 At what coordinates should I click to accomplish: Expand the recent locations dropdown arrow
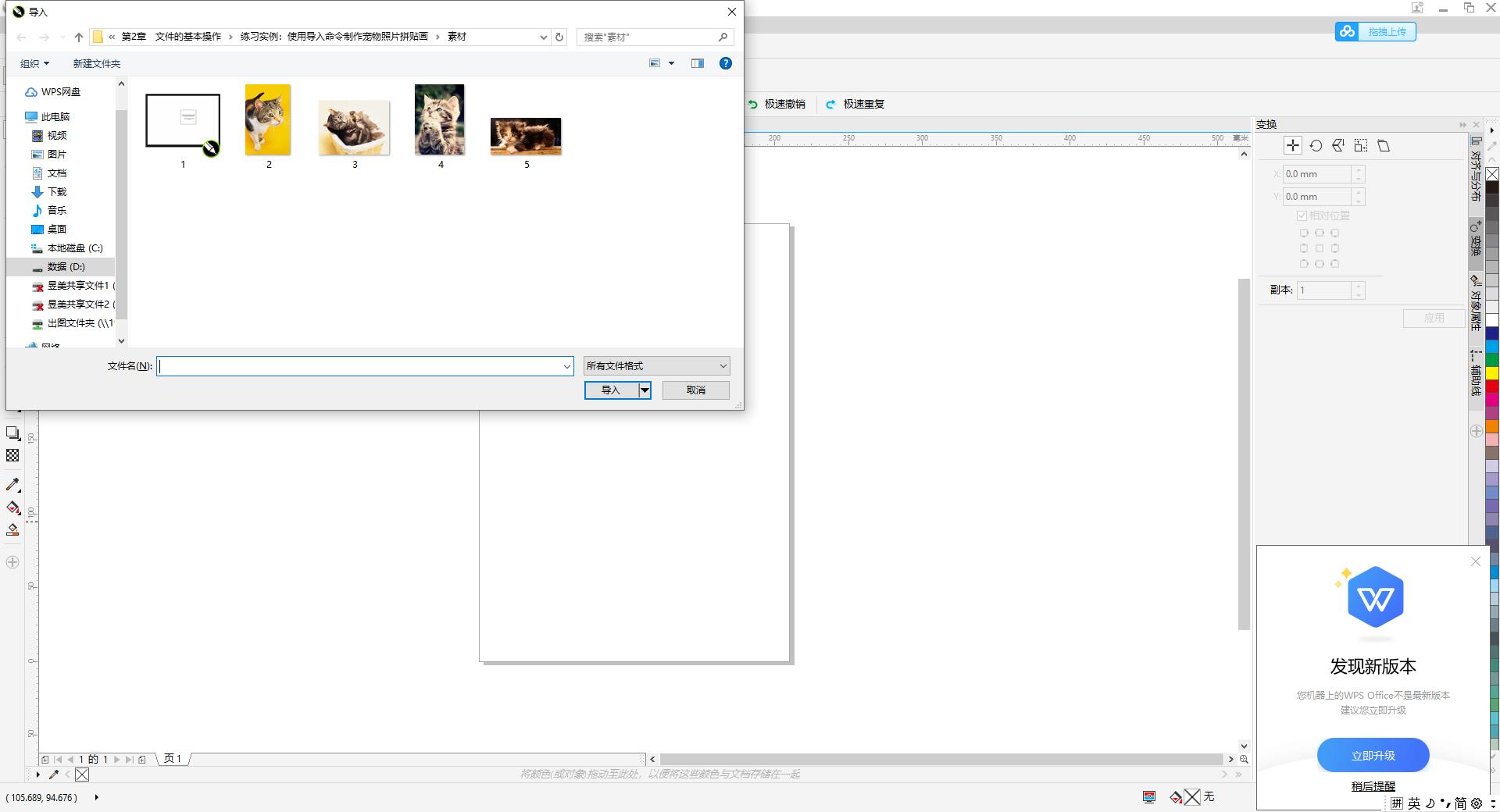point(62,37)
